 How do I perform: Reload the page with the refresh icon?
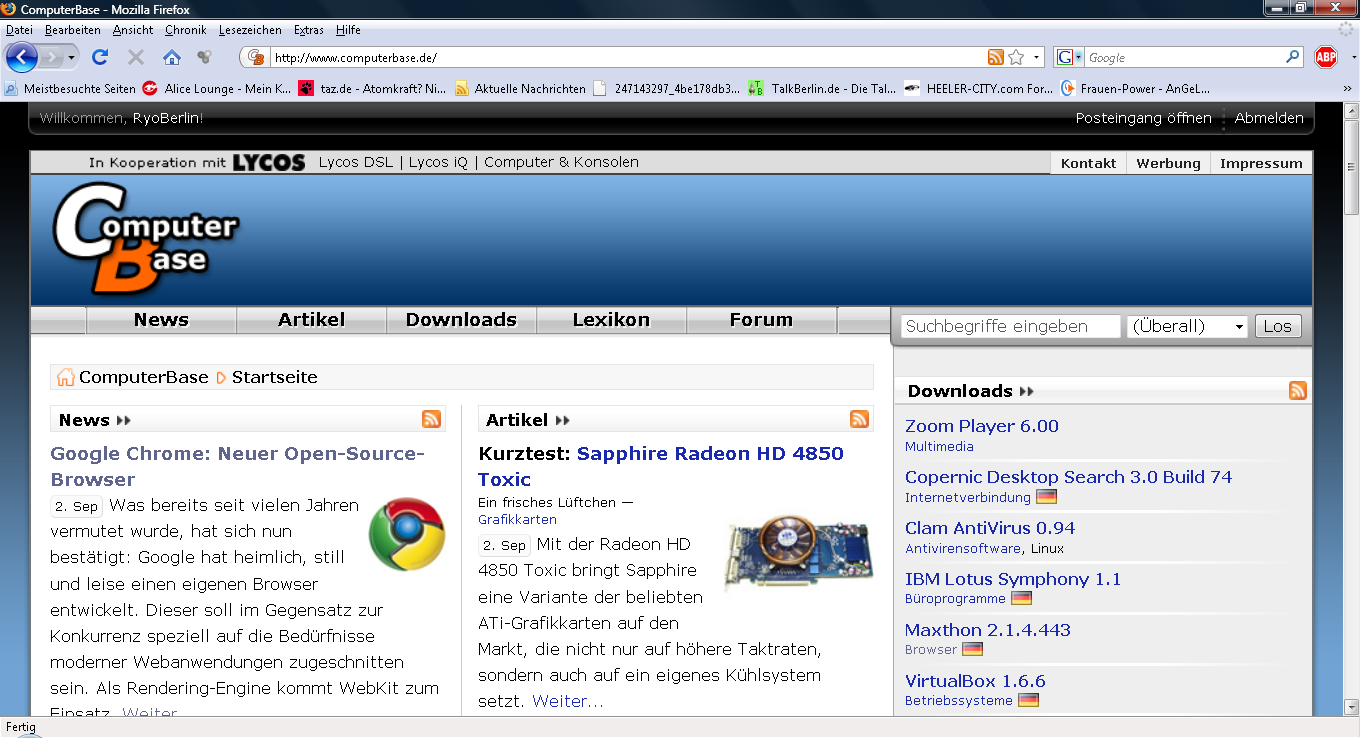tap(100, 57)
